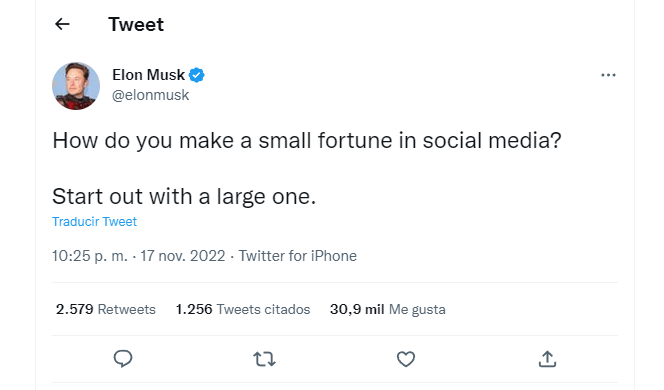This screenshot has height=390, width=664.
Task: View the 30,9 mil Me gusta list
Action: click(388, 309)
